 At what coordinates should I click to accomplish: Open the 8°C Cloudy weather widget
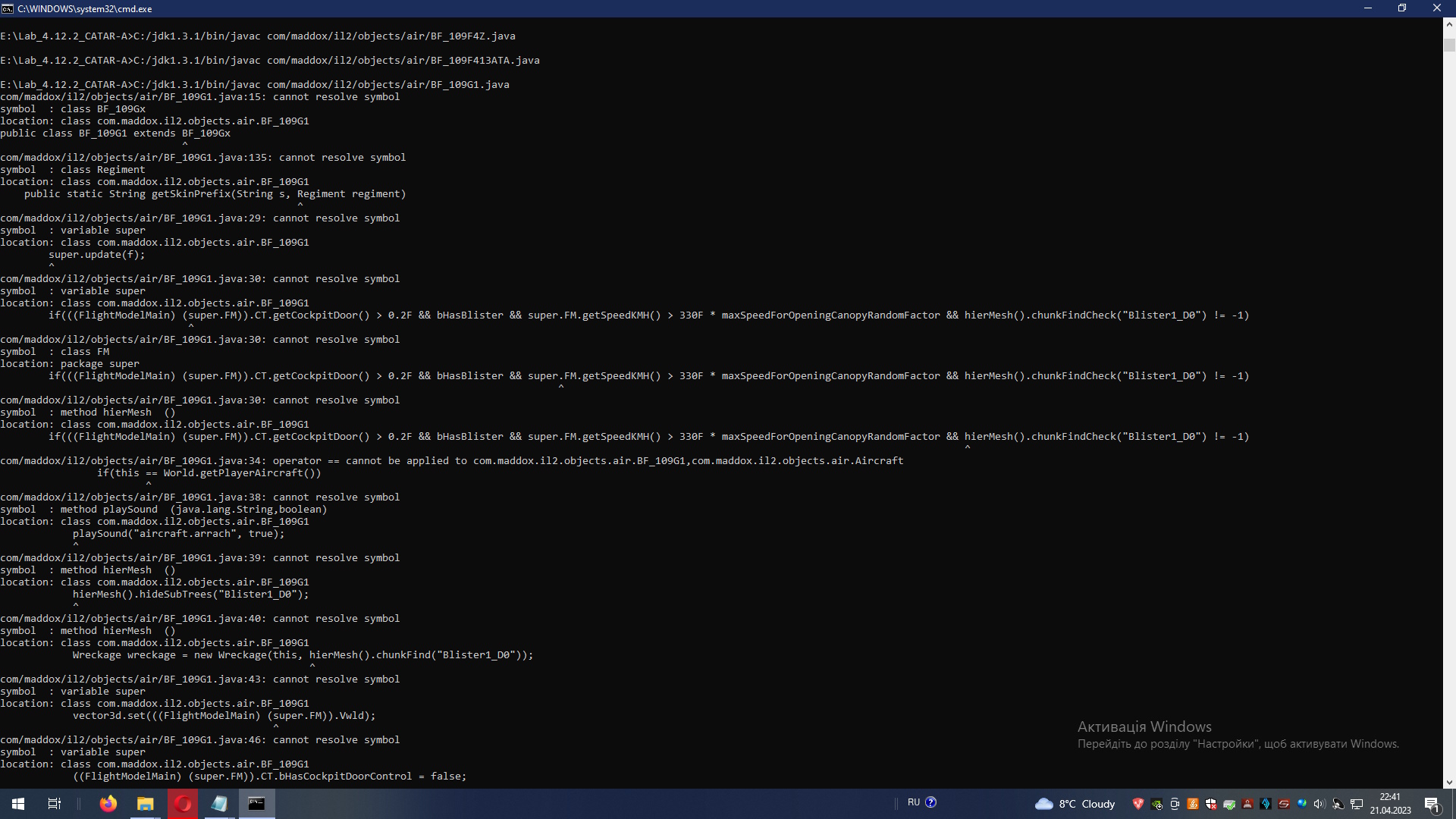[1075, 804]
